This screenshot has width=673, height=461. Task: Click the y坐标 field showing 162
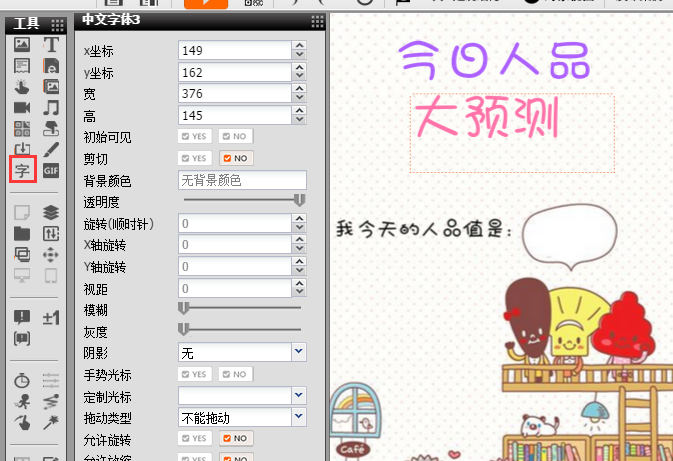(235, 72)
